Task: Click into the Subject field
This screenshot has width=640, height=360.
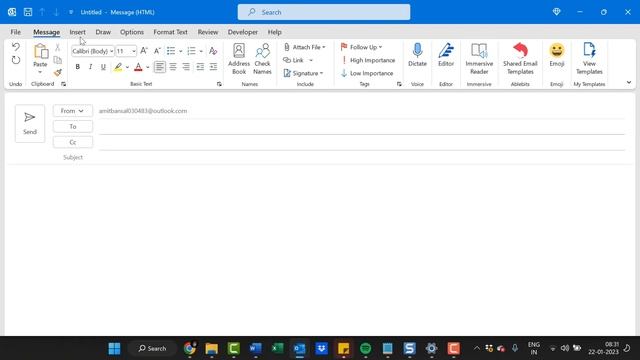Action: point(361,157)
